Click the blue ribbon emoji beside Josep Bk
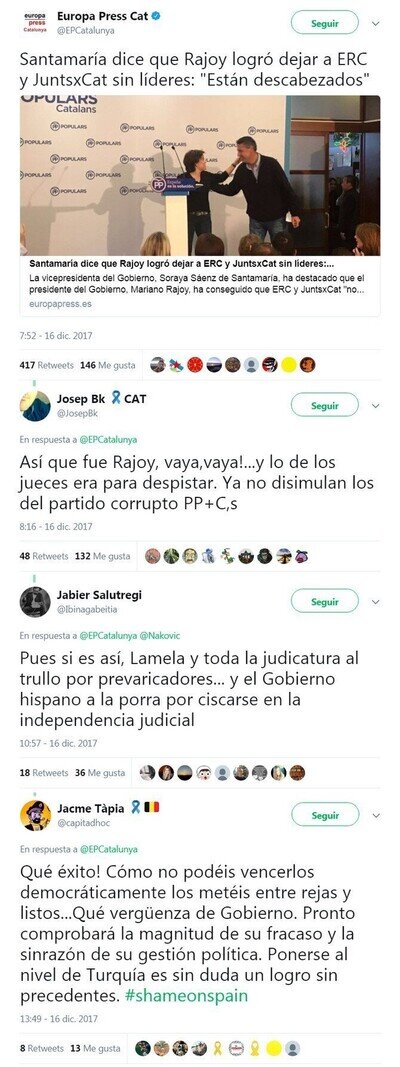The width and height of the screenshot is (400, 1067). [x=116, y=399]
